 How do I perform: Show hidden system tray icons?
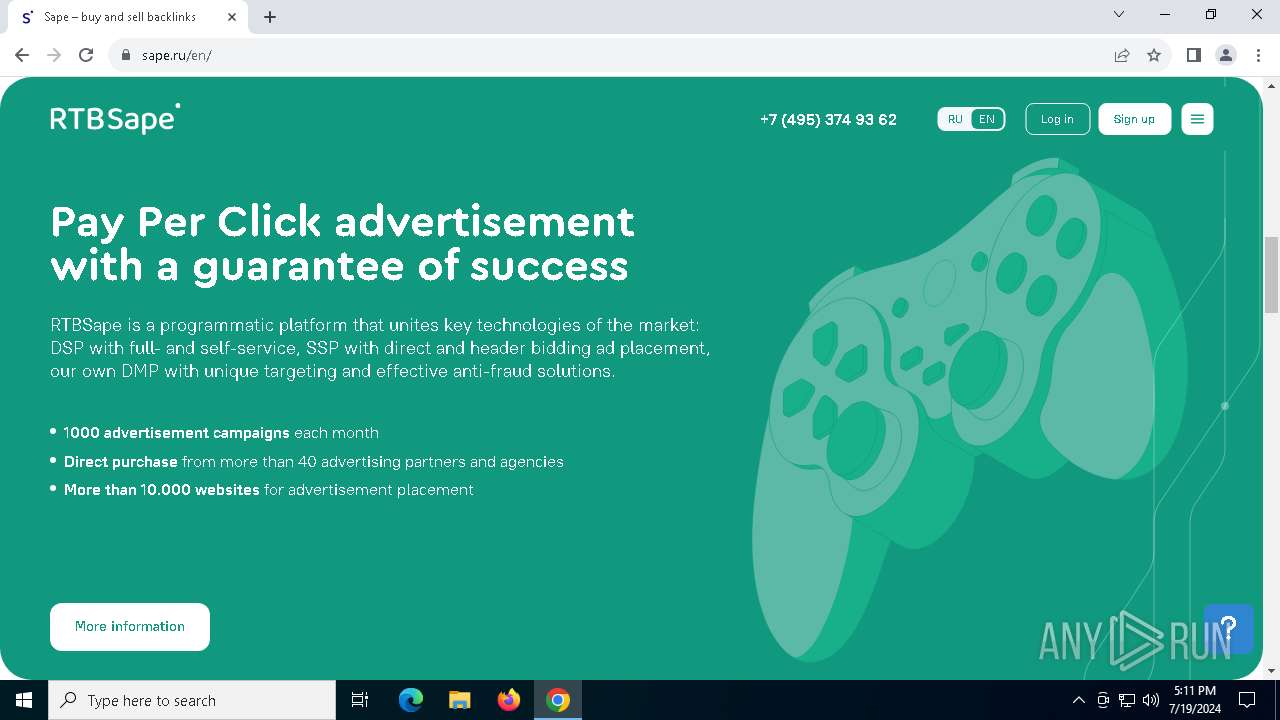coord(1078,700)
